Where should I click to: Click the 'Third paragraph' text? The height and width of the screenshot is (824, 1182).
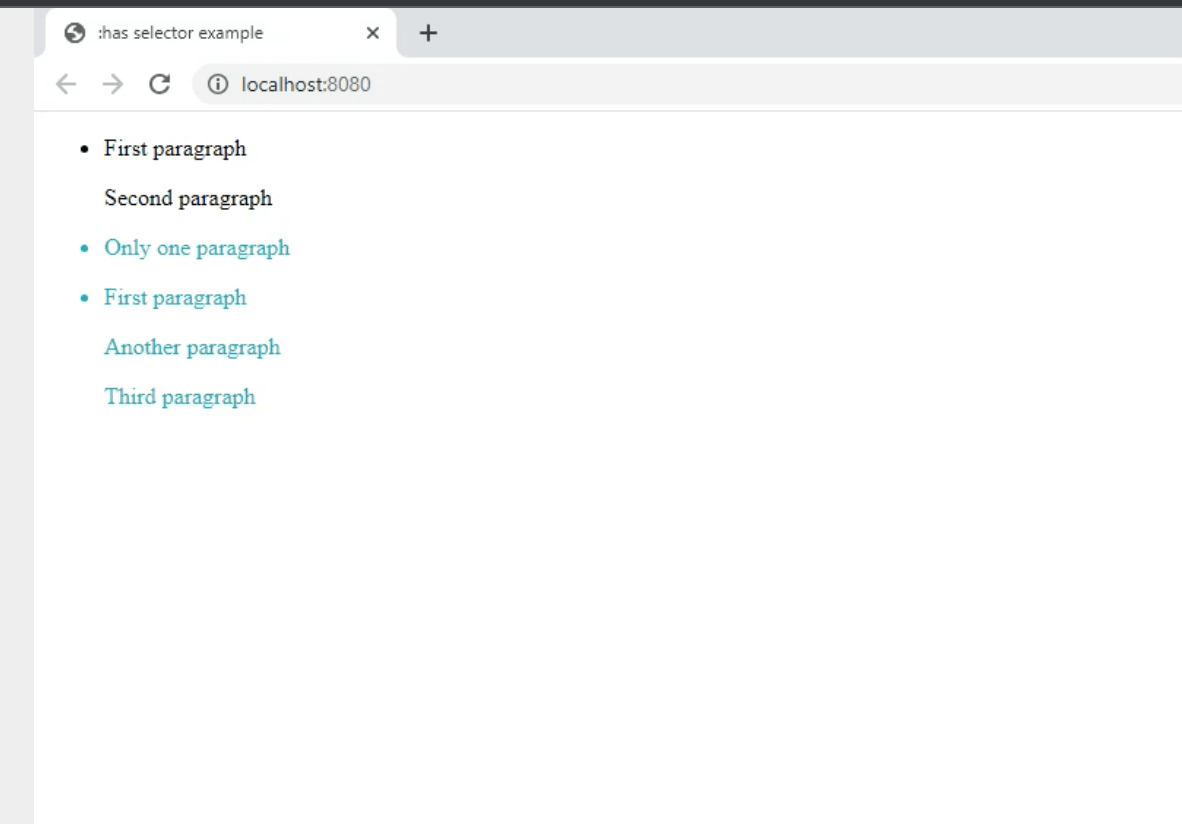pos(180,398)
